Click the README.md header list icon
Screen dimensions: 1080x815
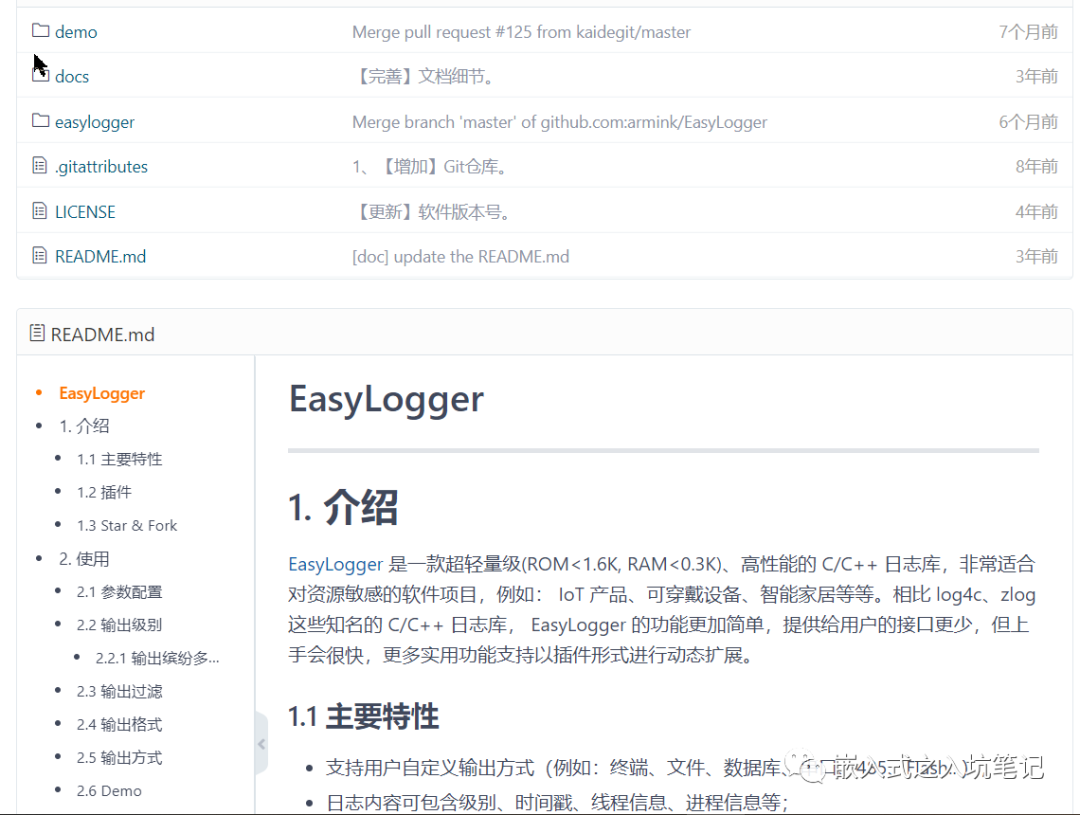point(37,333)
